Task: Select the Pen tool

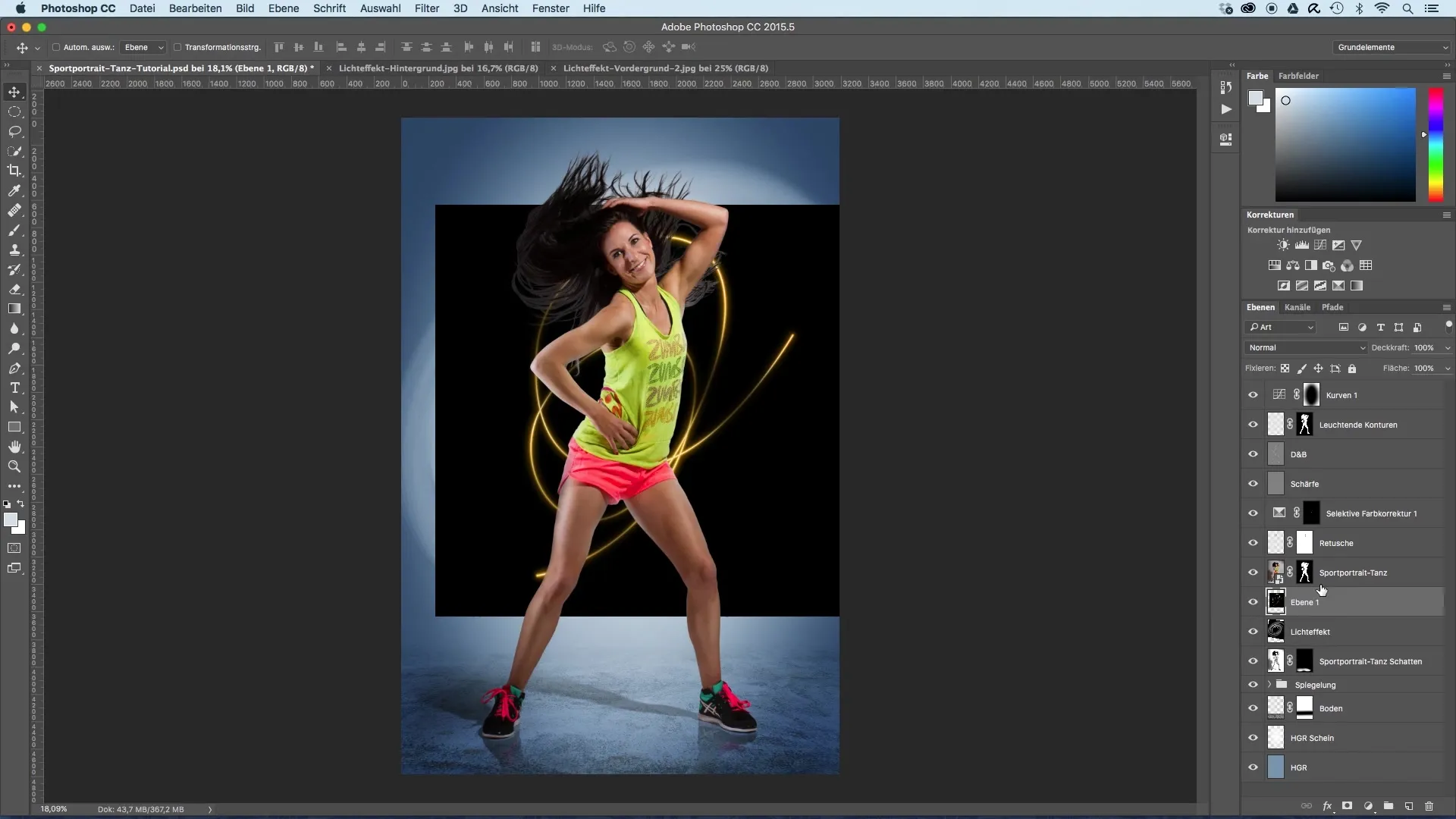Action: point(14,368)
